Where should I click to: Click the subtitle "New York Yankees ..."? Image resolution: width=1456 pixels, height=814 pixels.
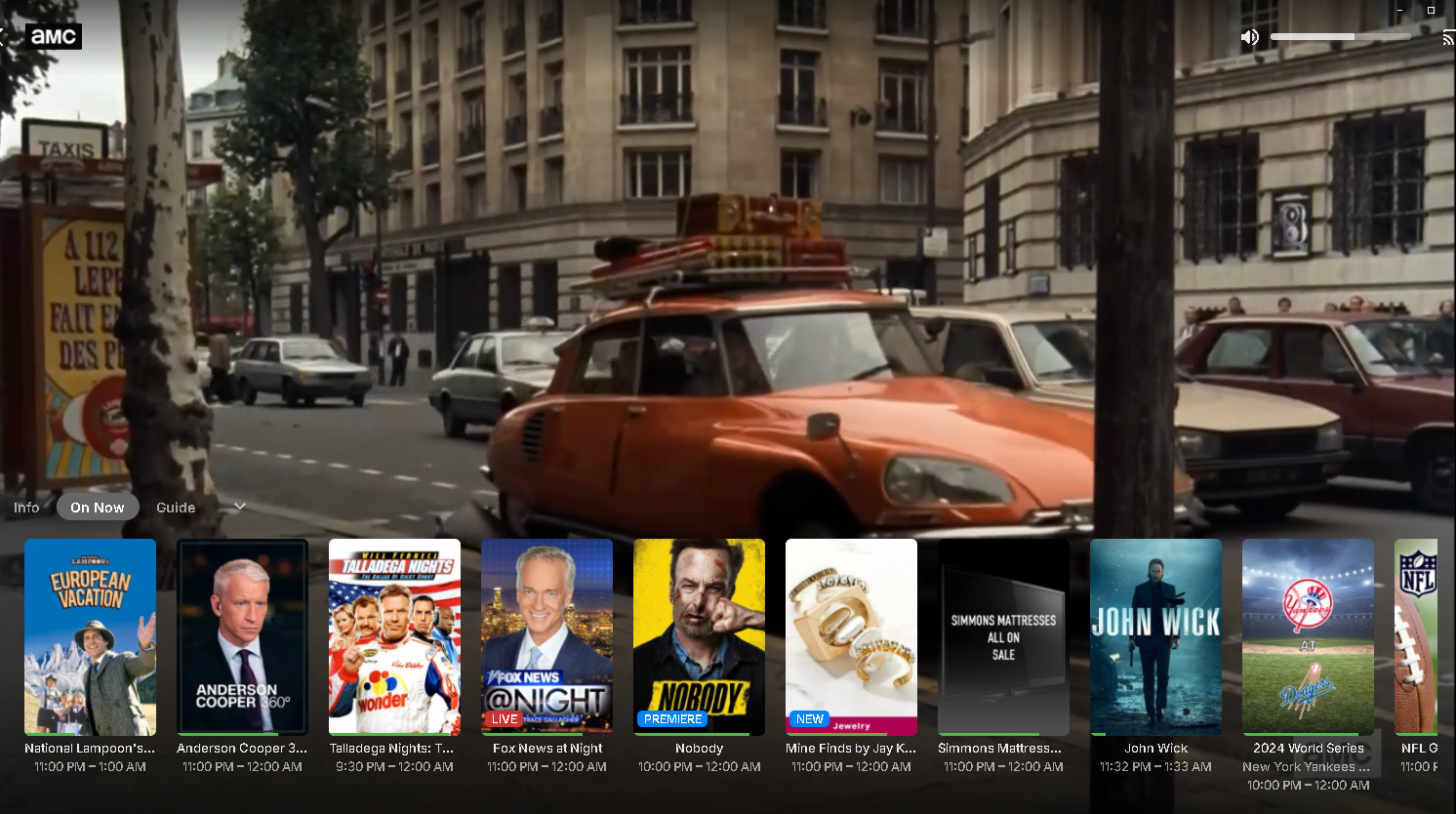[1306, 767]
